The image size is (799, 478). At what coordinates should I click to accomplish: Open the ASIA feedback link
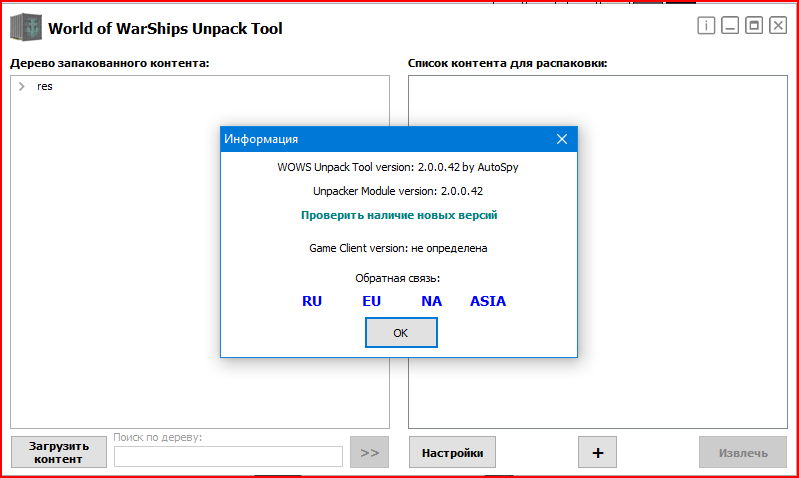[x=488, y=301]
